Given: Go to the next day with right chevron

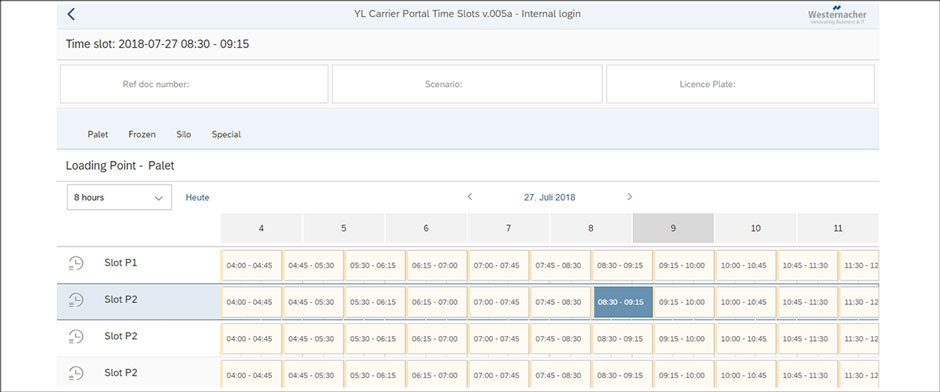Looking at the screenshot, I should pos(629,197).
